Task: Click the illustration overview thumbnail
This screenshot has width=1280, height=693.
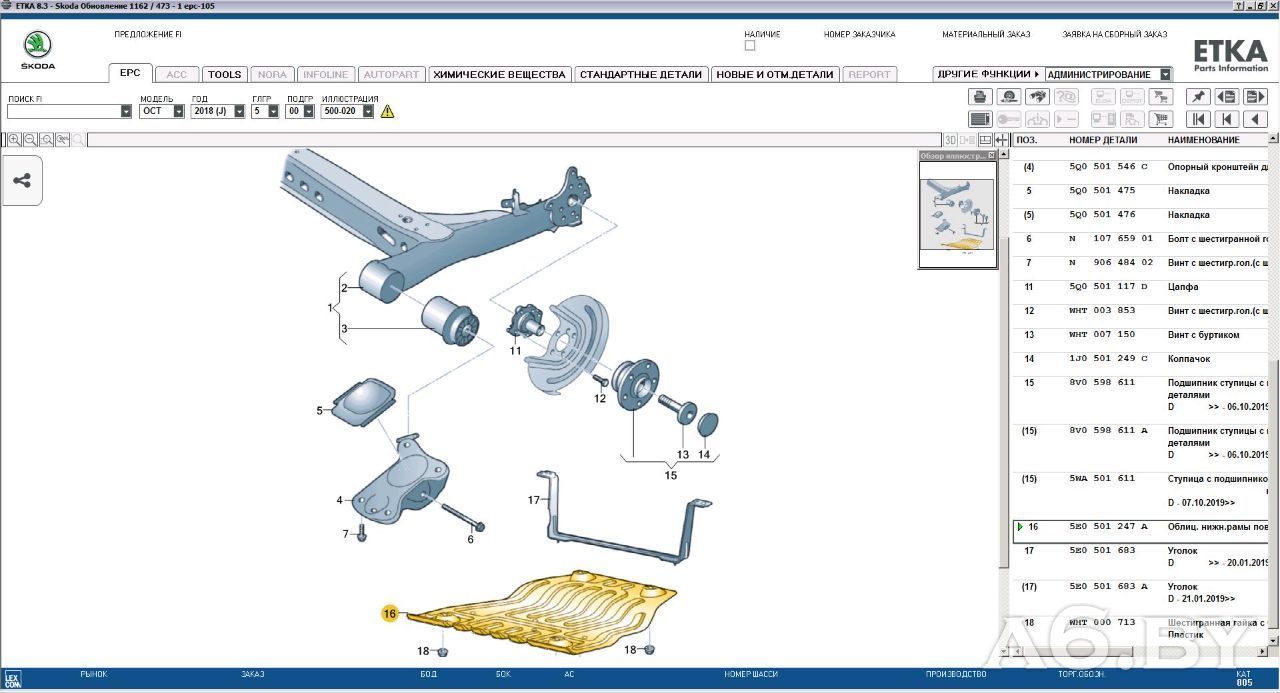Action: 957,214
